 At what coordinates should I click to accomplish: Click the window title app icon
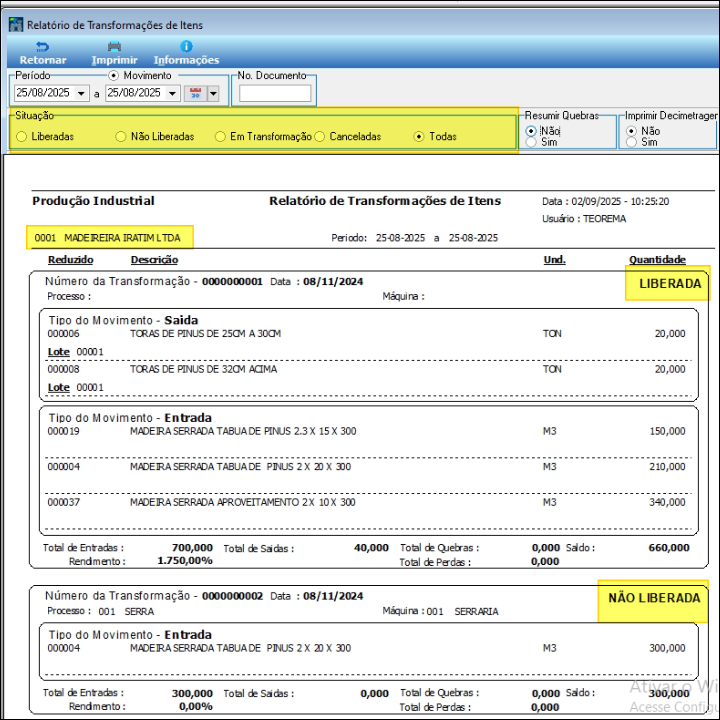(16, 24)
